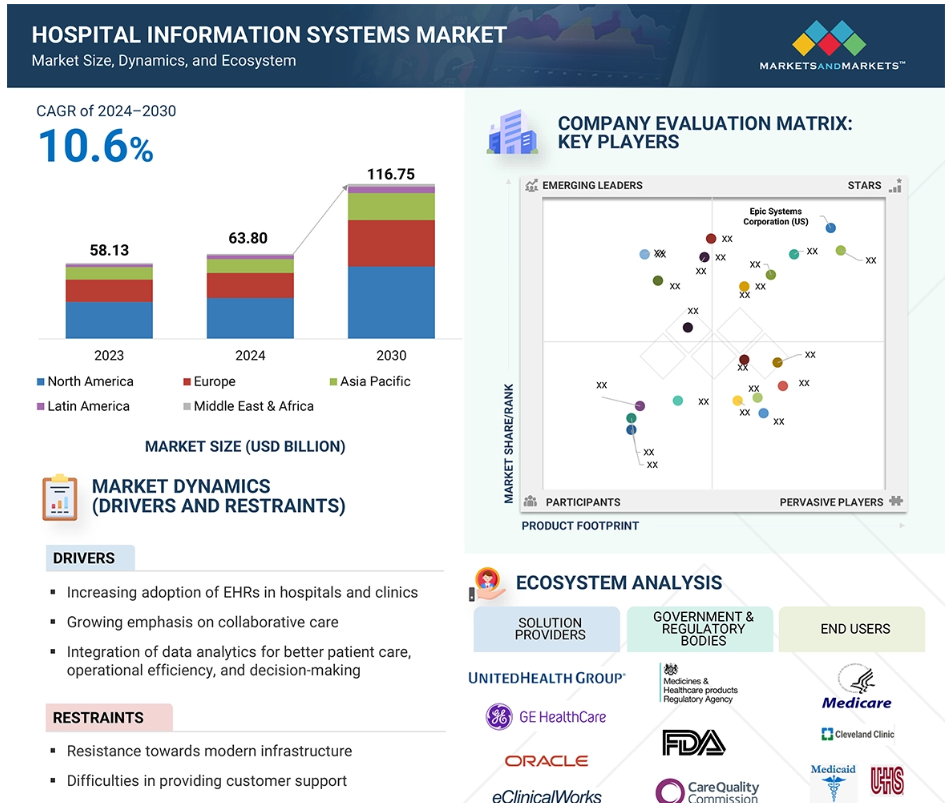Click the North America legend swatch
The image size is (950, 803).
point(41,382)
